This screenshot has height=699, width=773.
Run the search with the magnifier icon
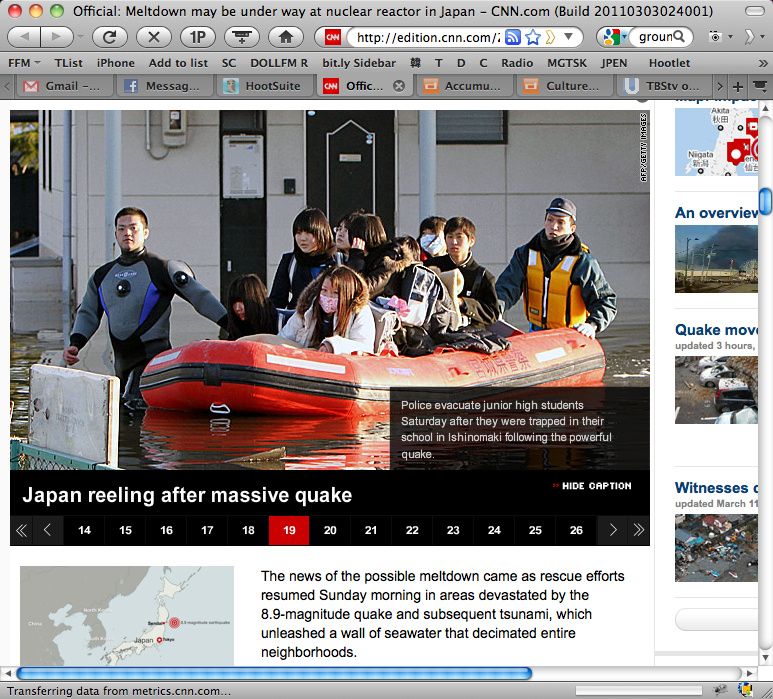coord(680,37)
